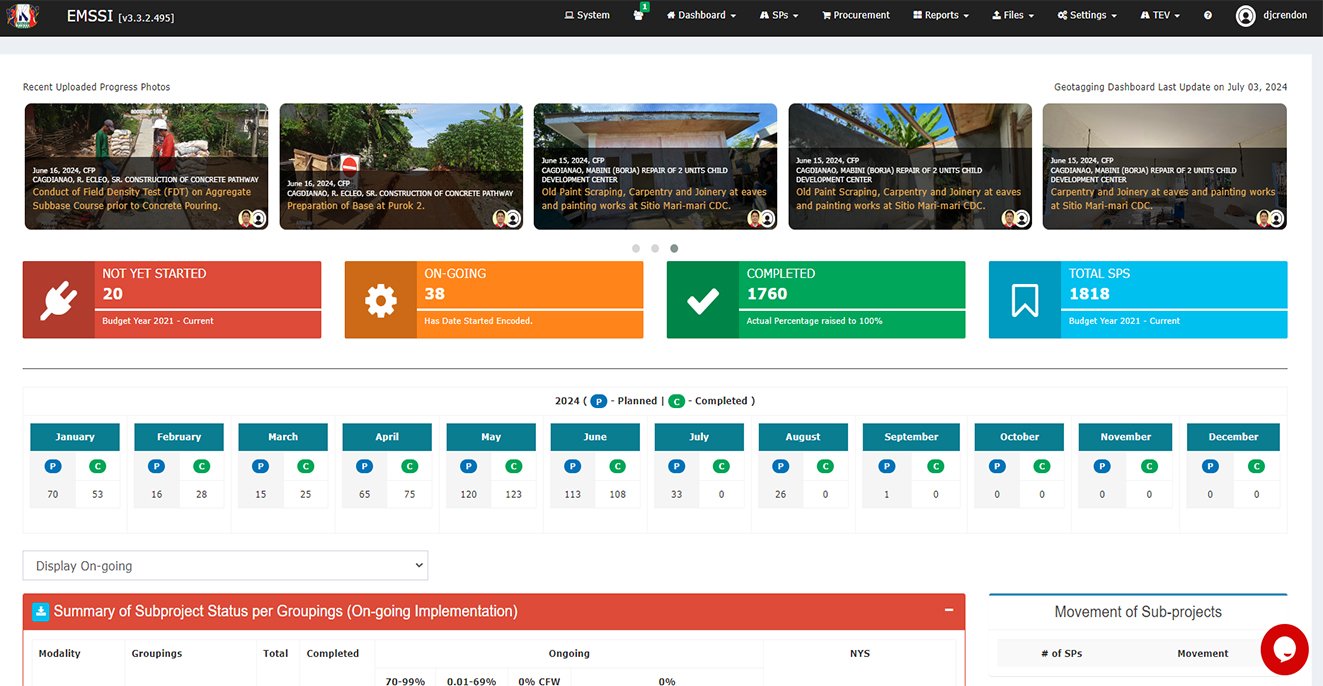
Task: Click the checkmark icon on the COMPLETED card
Action: coord(702,299)
